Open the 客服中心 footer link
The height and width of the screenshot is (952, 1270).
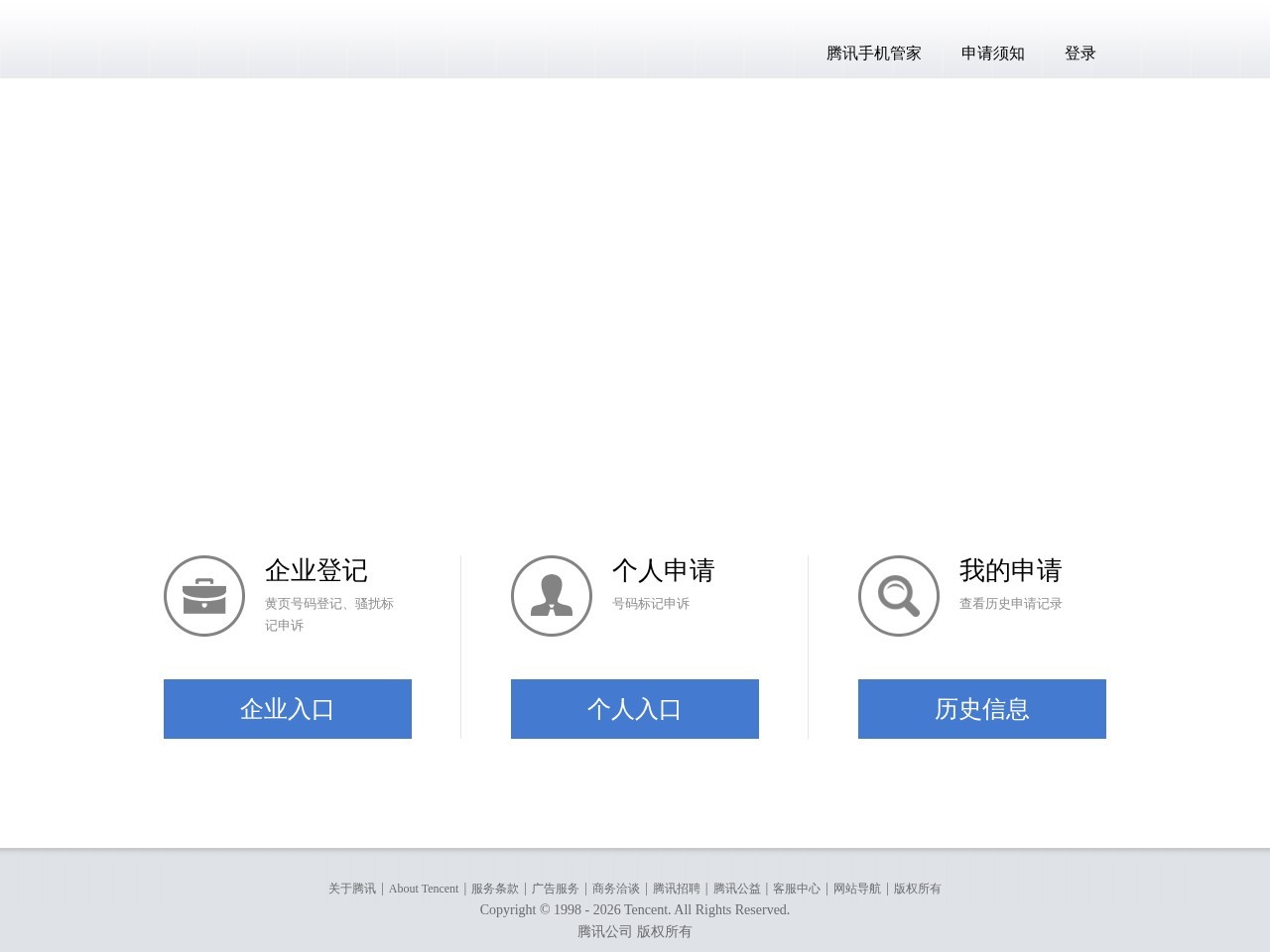[x=797, y=889]
